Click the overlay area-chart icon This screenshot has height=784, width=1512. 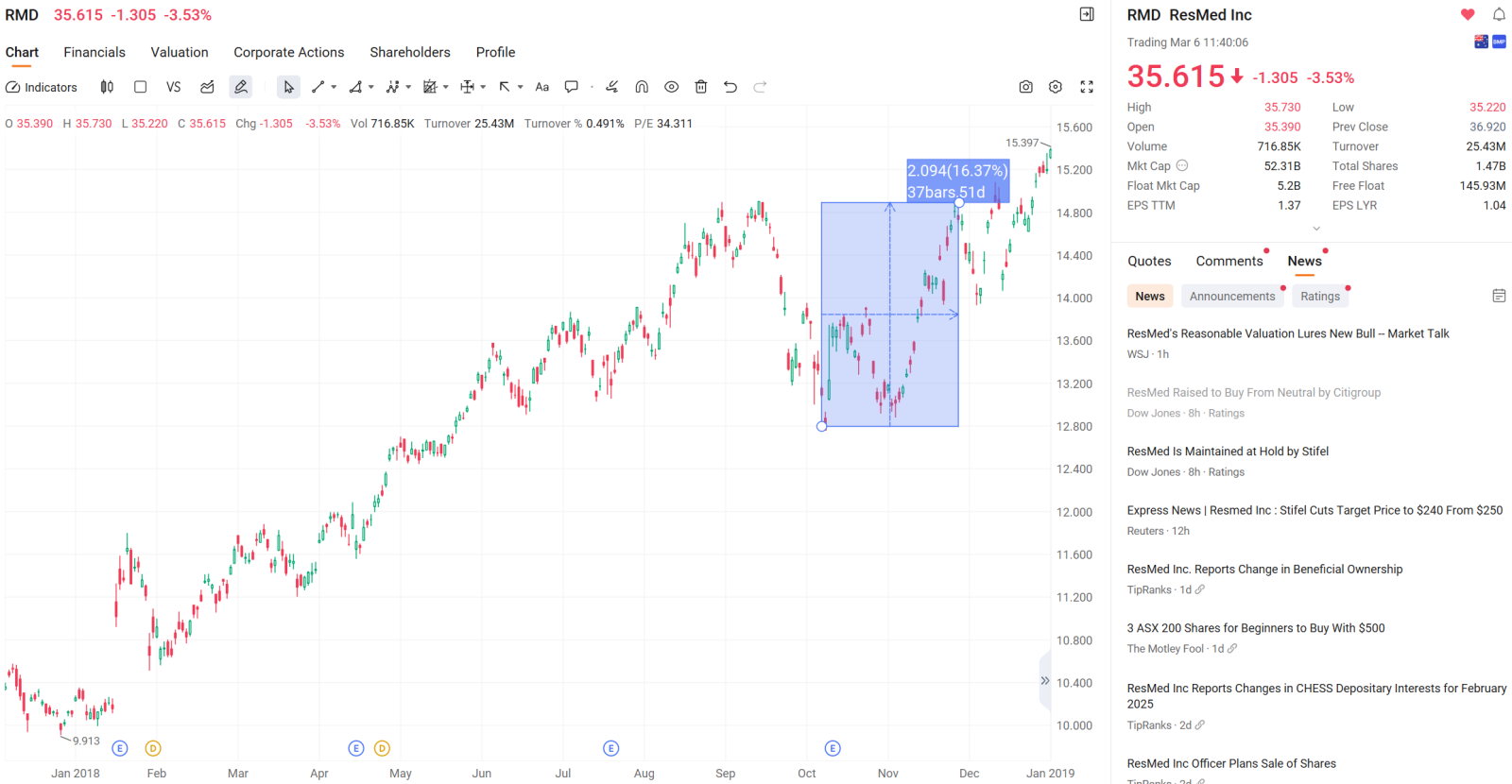[207, 87]
